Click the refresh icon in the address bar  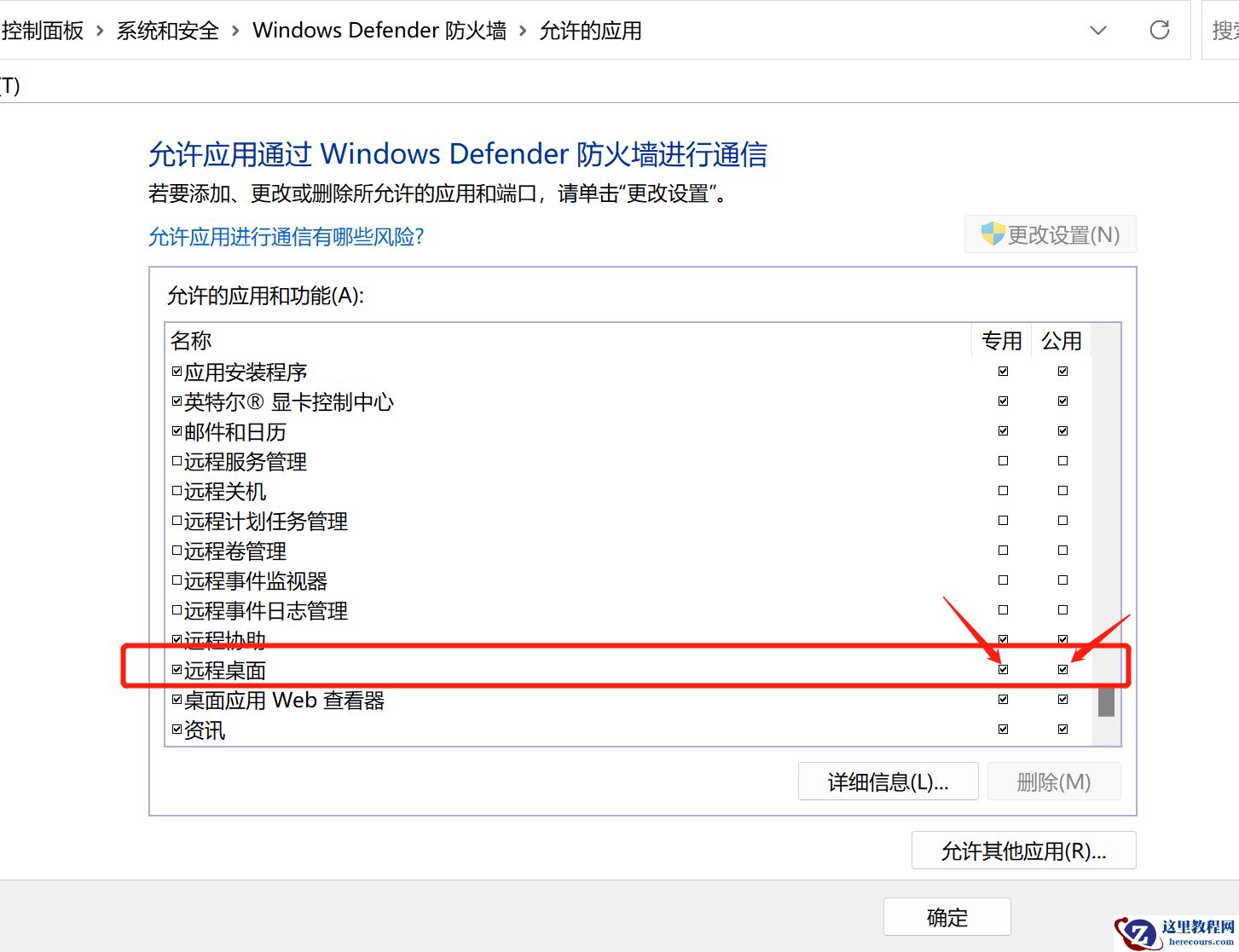pos(1159,29)
